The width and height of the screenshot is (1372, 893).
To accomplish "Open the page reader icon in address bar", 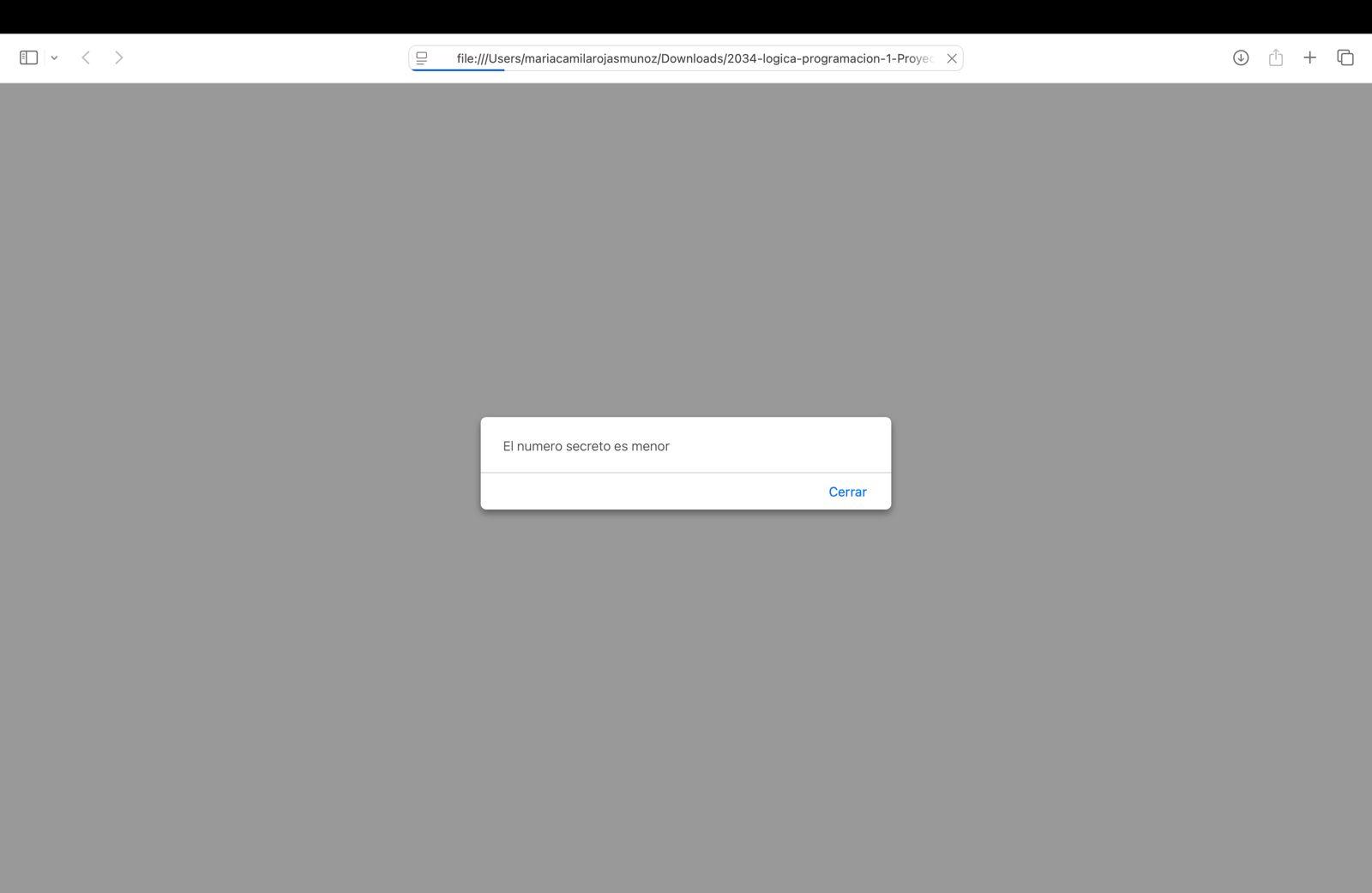I will [422, 58].
